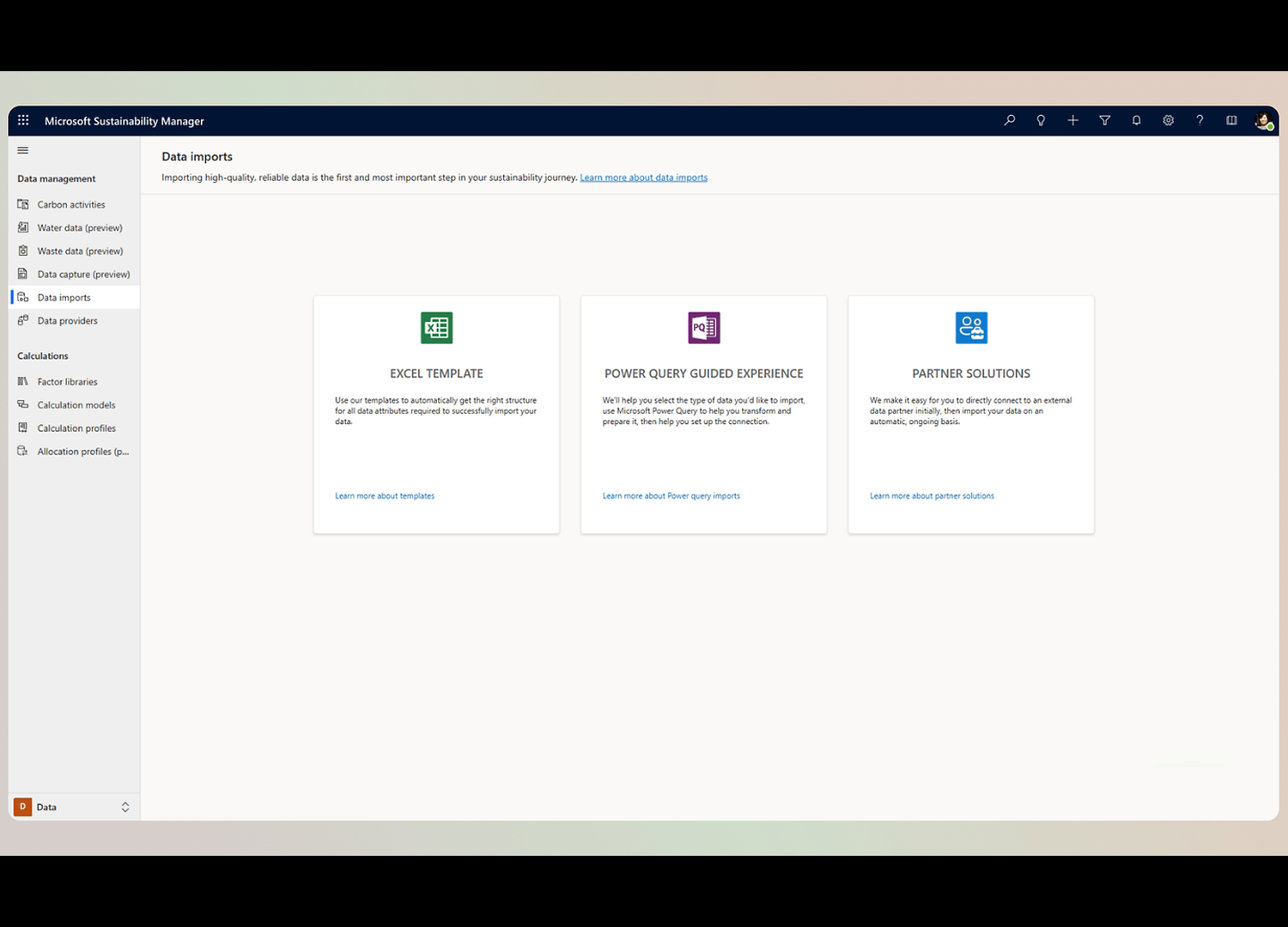Click the Water data sidebar icon

coord(23,227)
